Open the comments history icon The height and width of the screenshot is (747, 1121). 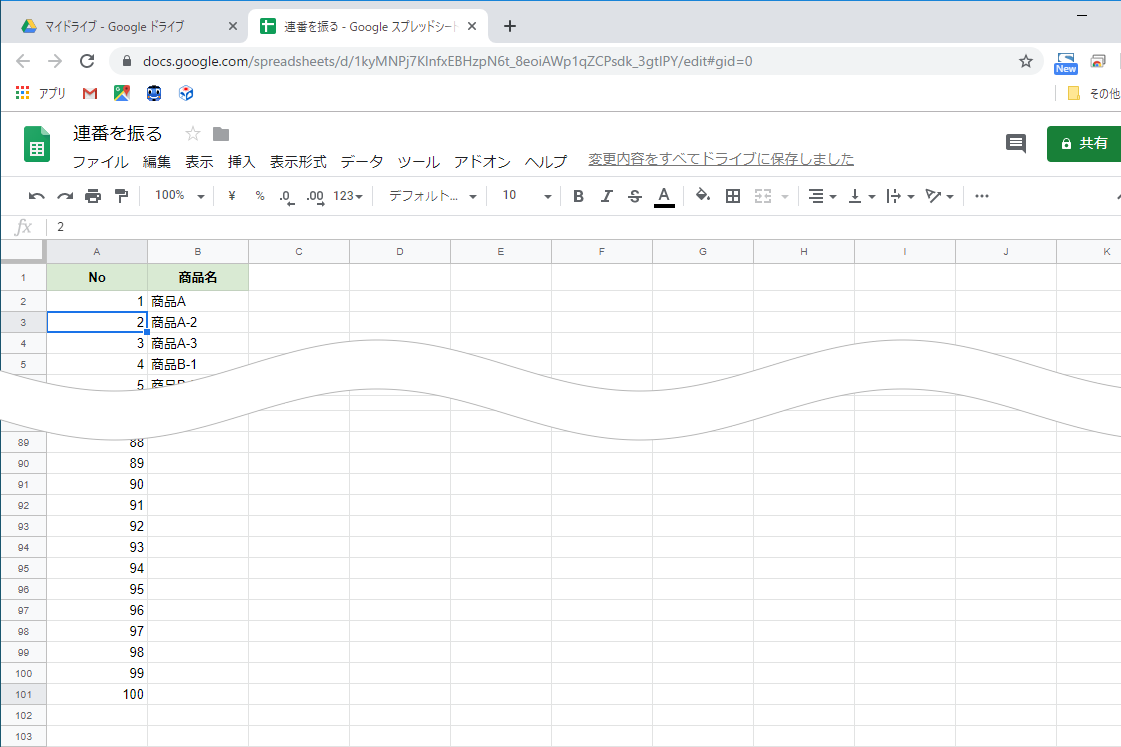[x=1015, y=144]
